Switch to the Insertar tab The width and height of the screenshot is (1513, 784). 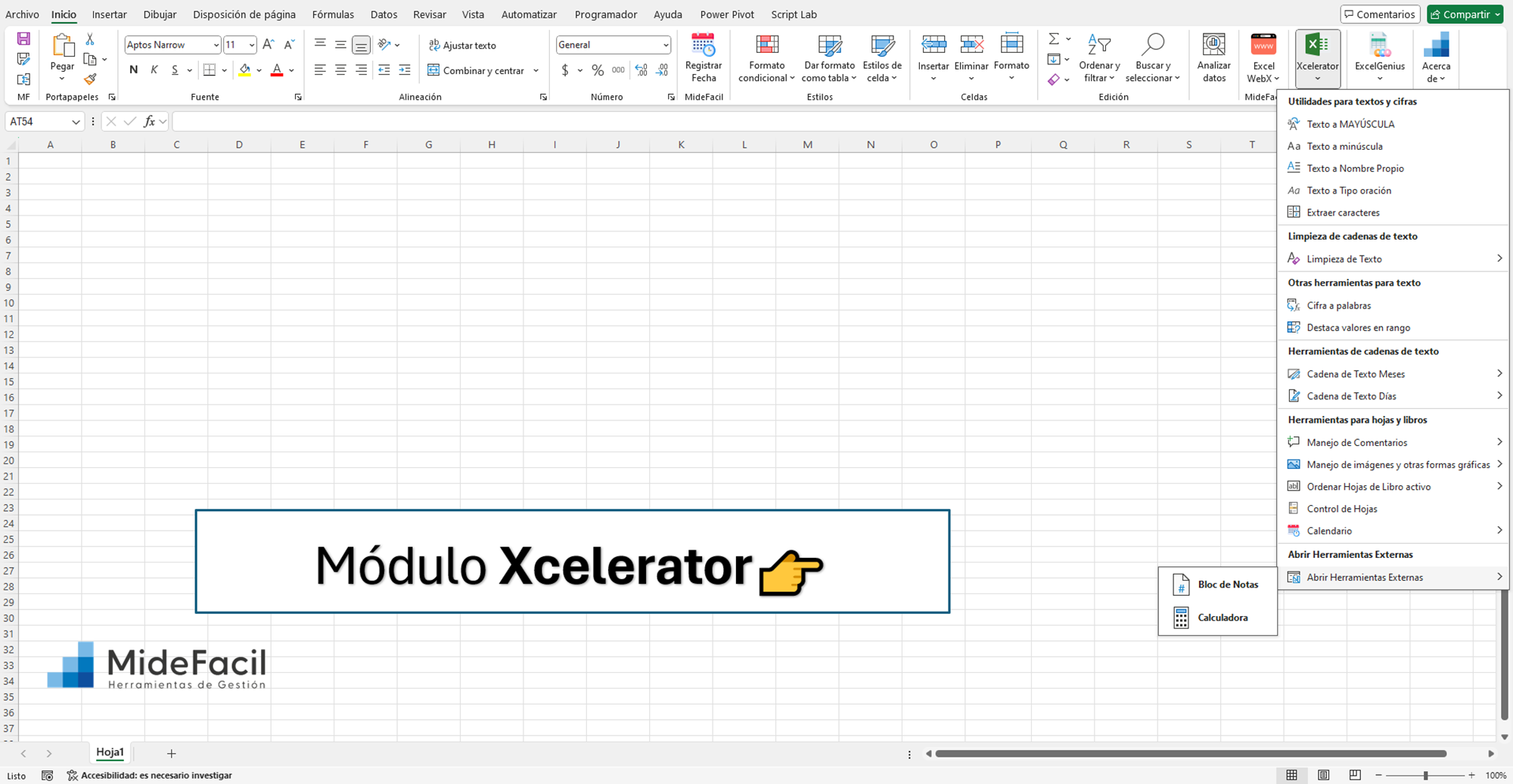[110, 14]
